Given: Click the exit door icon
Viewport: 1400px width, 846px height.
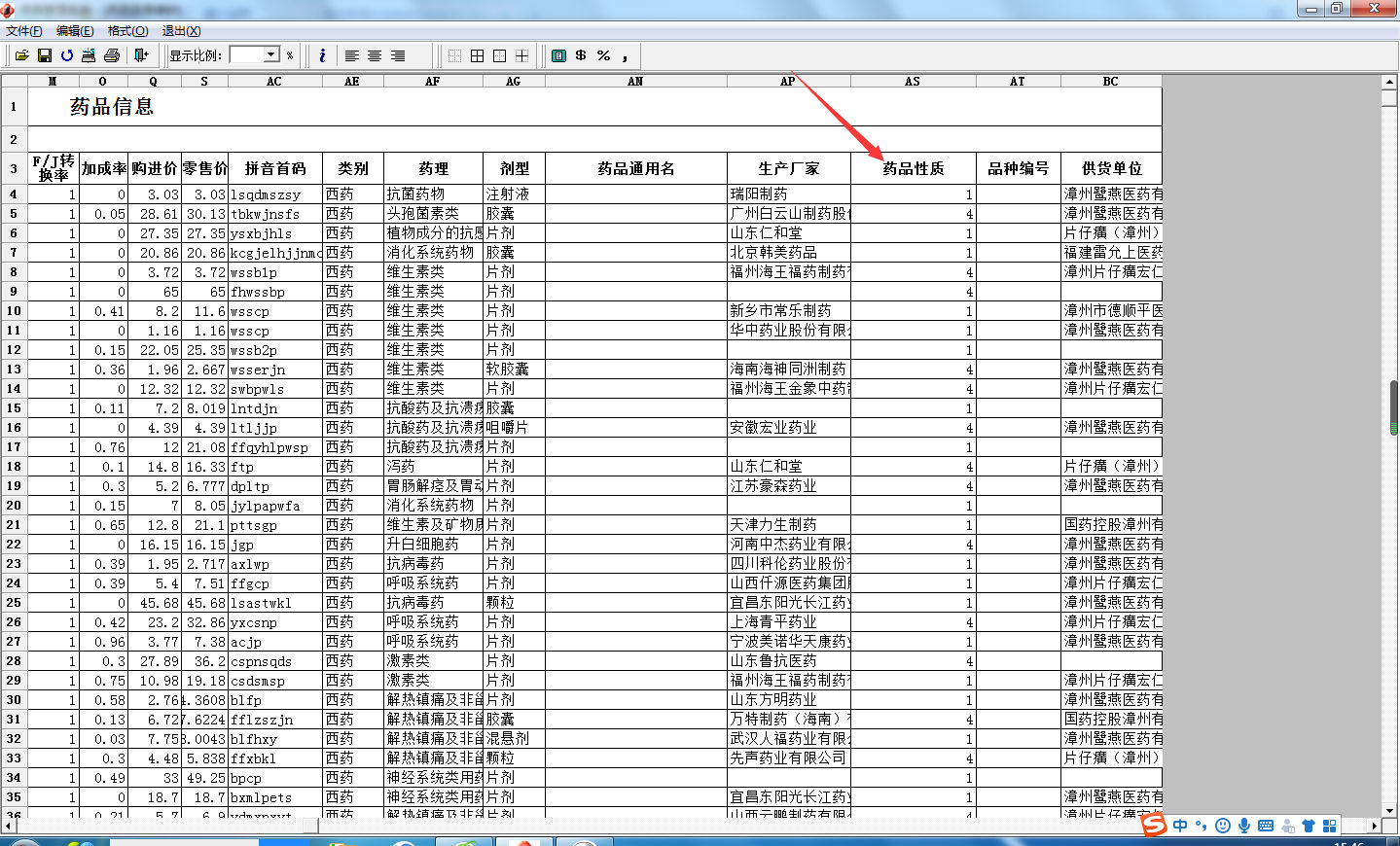Looking at the screenshot, I should [141, 55].
